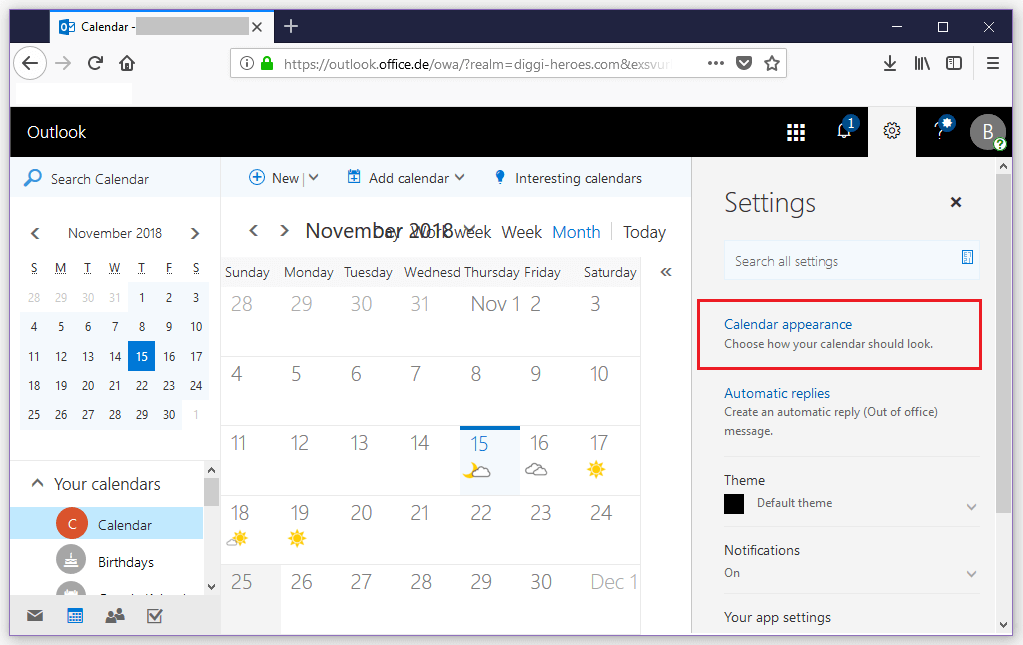Switch to Week view
The height and width of the screenshot is (645, 1023).
[x=521, y=232]
